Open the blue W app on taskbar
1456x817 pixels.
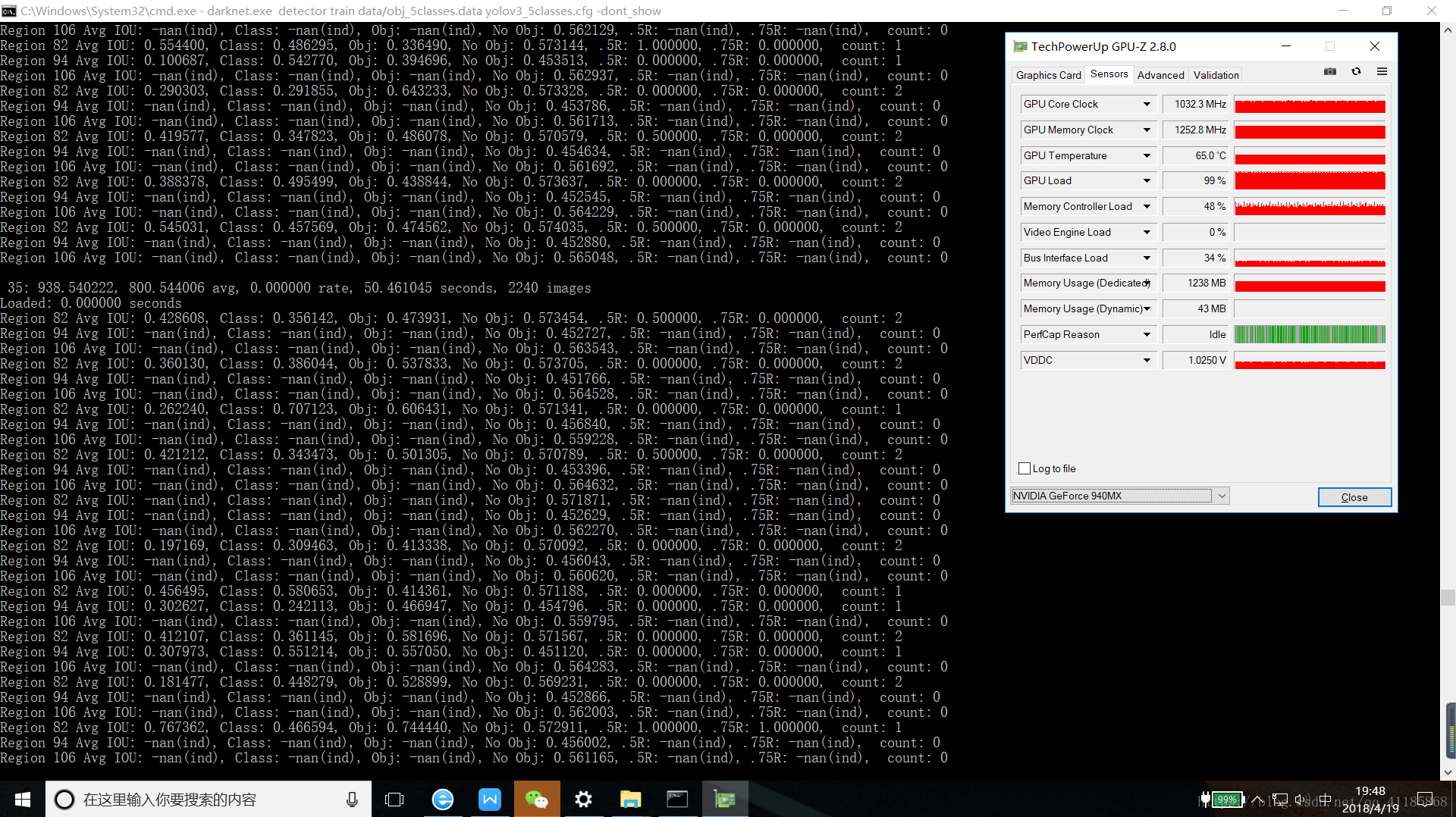[490, 800]
